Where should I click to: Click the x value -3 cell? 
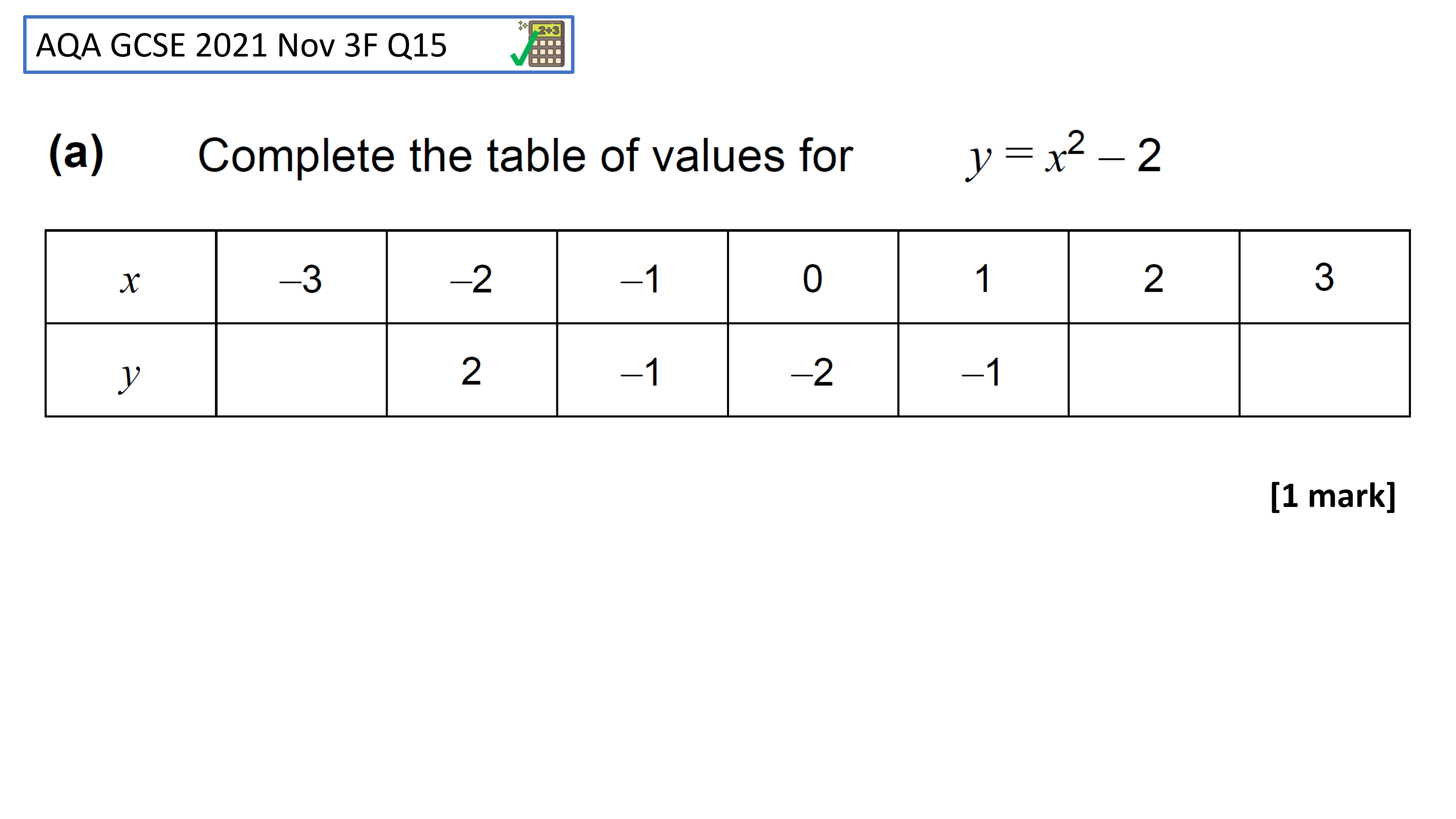[x=301, y=277]
